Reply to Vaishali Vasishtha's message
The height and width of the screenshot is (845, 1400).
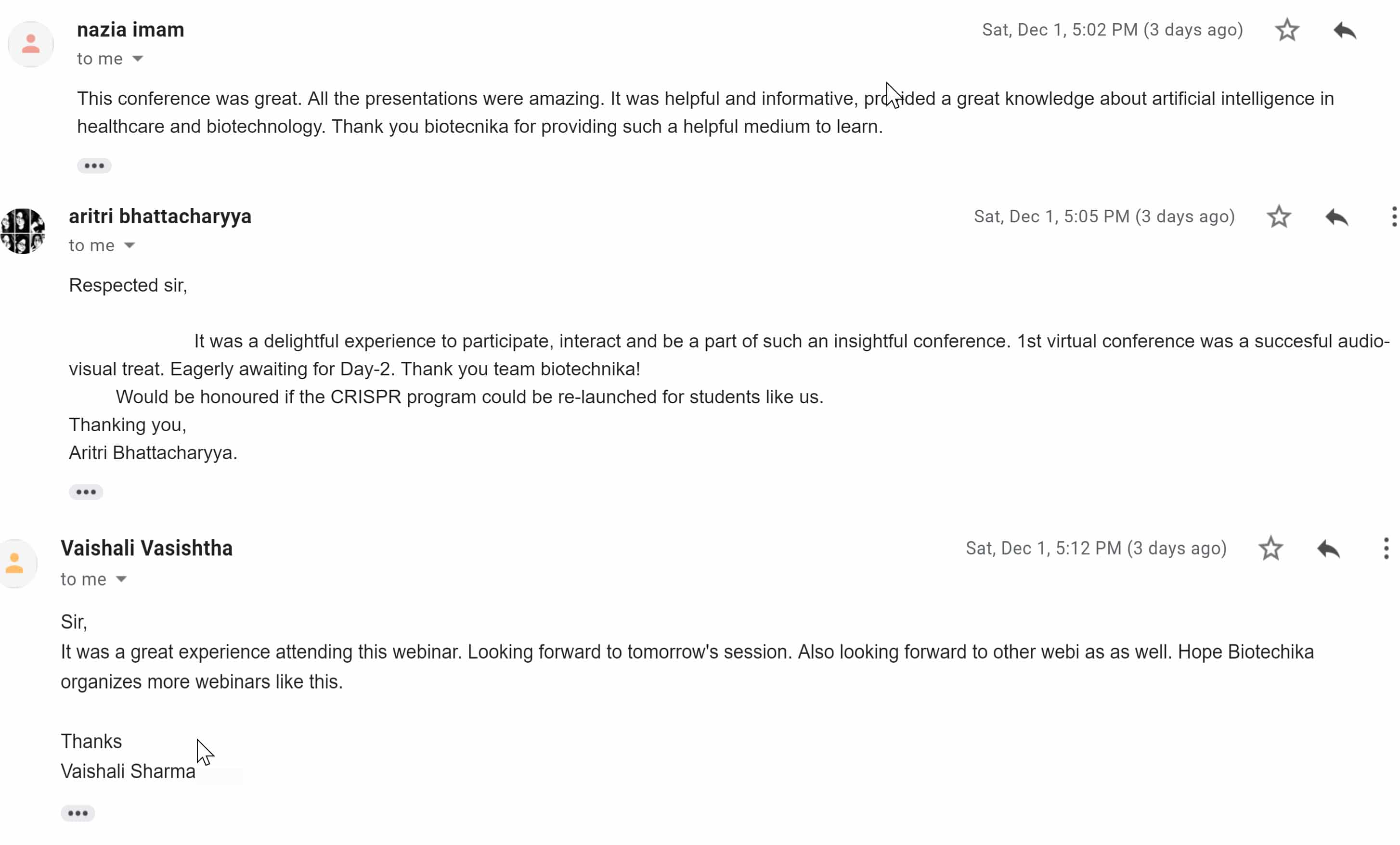(x=1329, y=549)
